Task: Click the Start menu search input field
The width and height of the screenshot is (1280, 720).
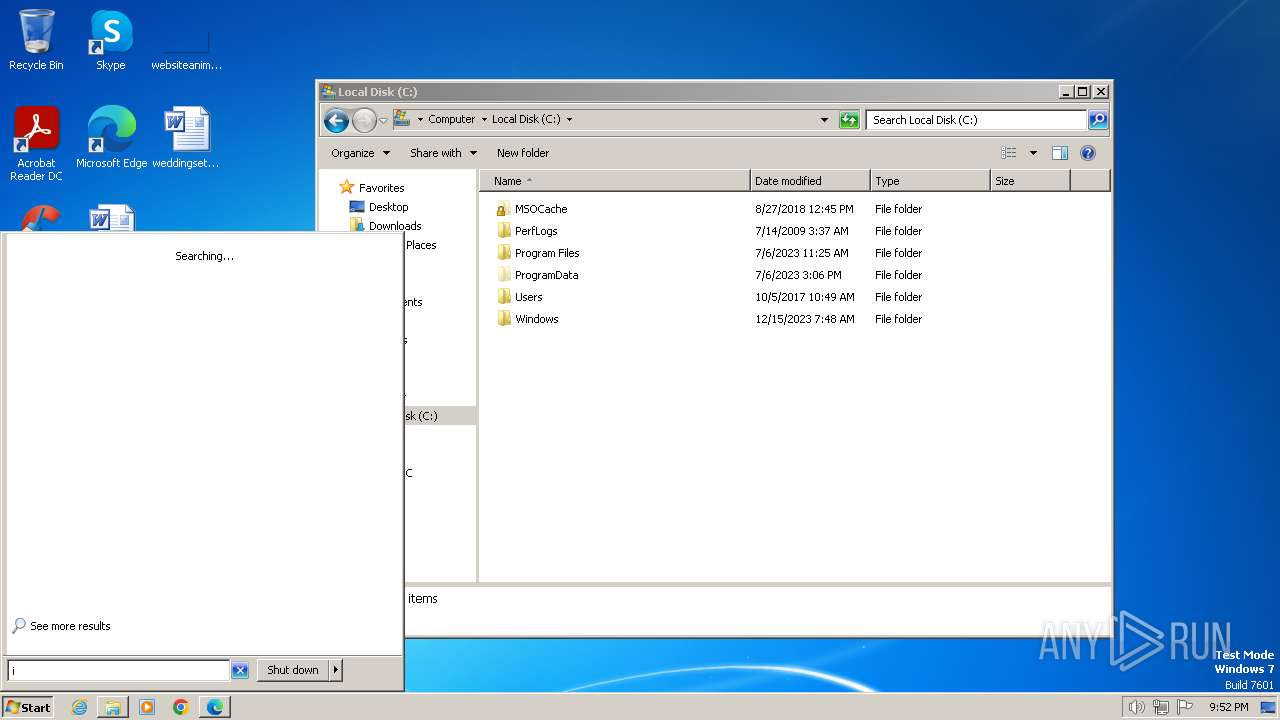Action: (x=119, y=670)
